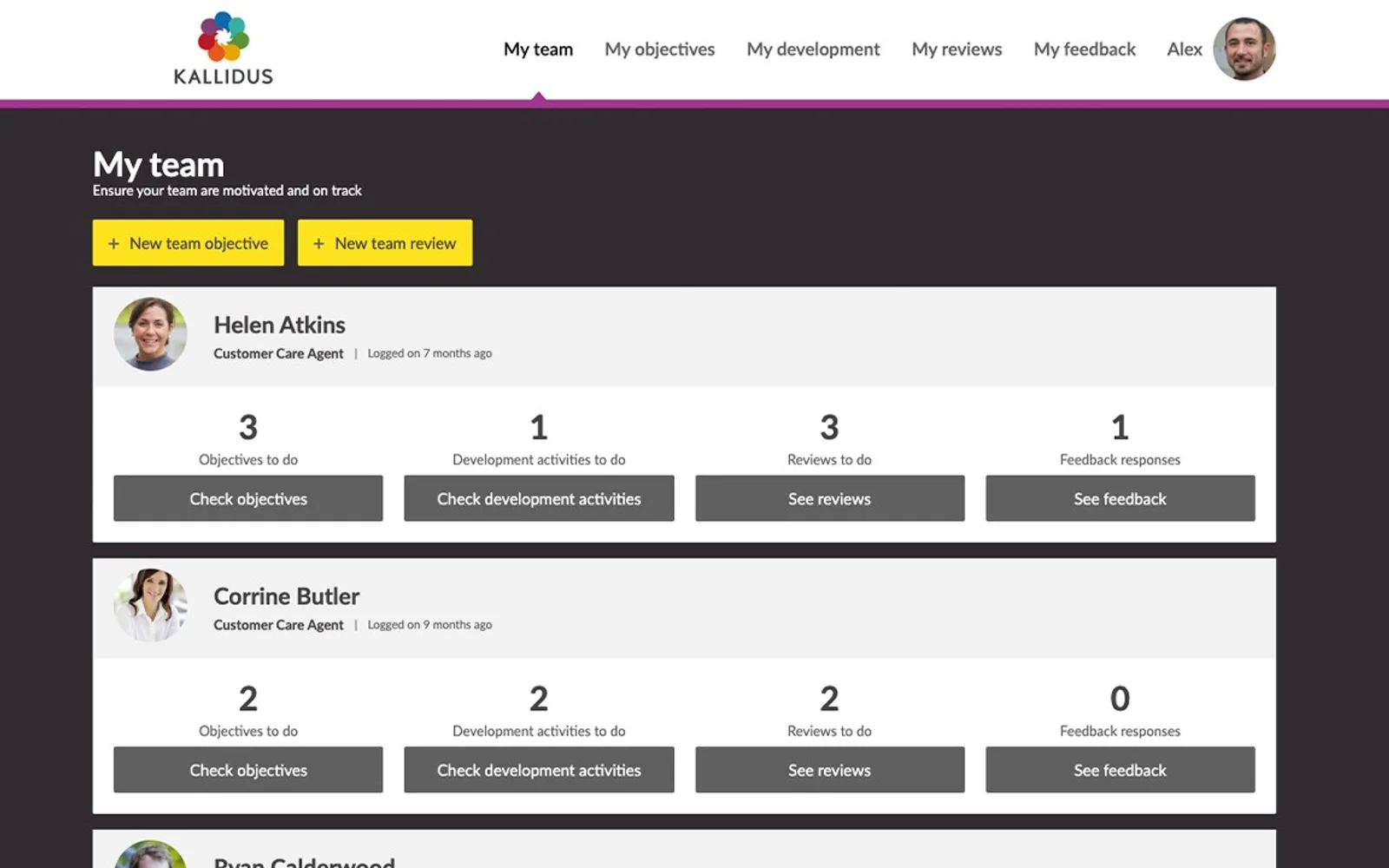Screen dimensions: 1389x868
Task: See reviews for Corrine Butler
Action: click(x=830, y=770)
